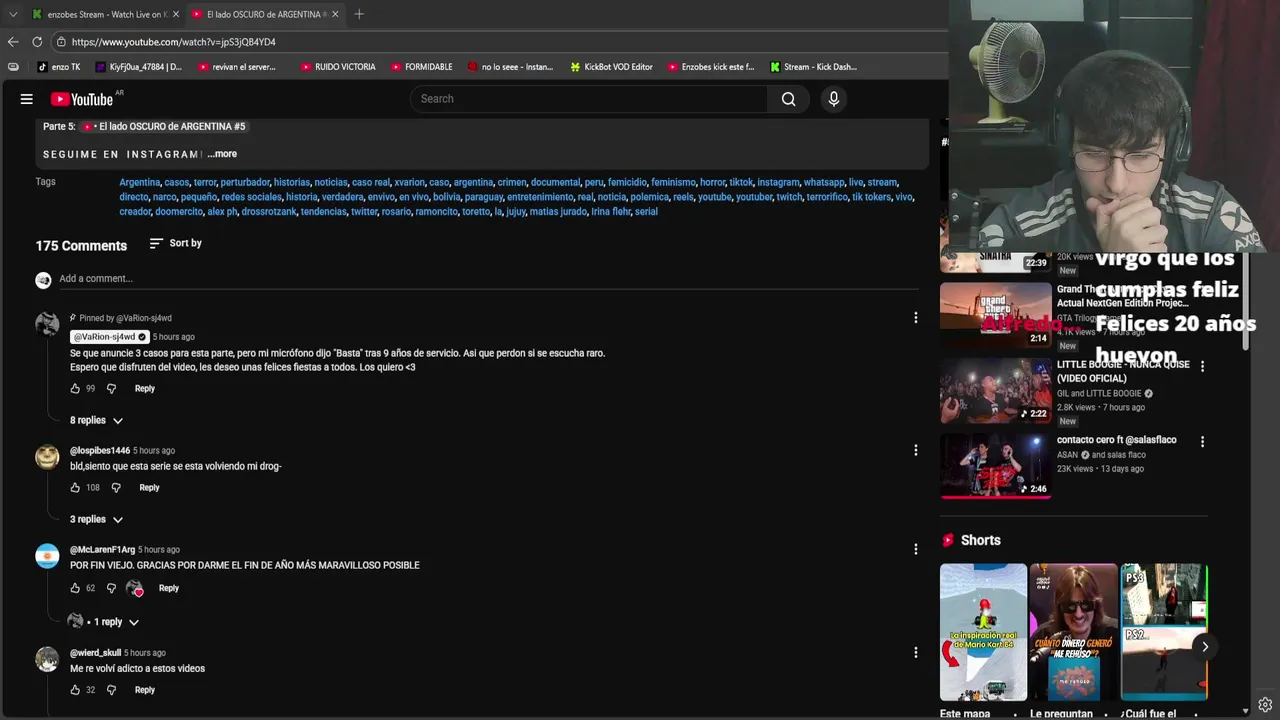Open McLarenF1Arg Argentina flag avatar
The width and height of the screenshot is (1280, 720).
[x=47, y=556]
